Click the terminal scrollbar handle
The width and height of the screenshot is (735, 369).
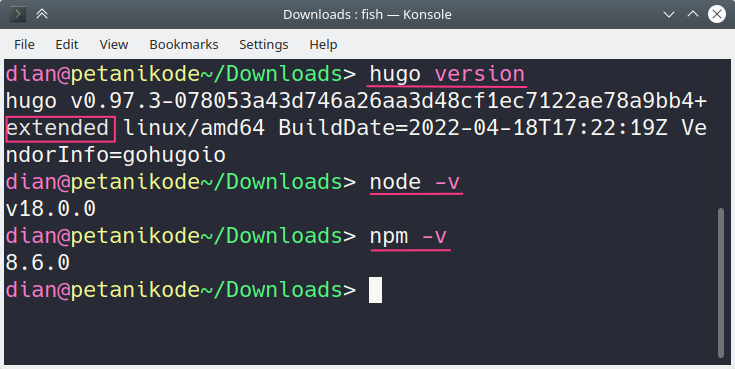tap(721, 283)
